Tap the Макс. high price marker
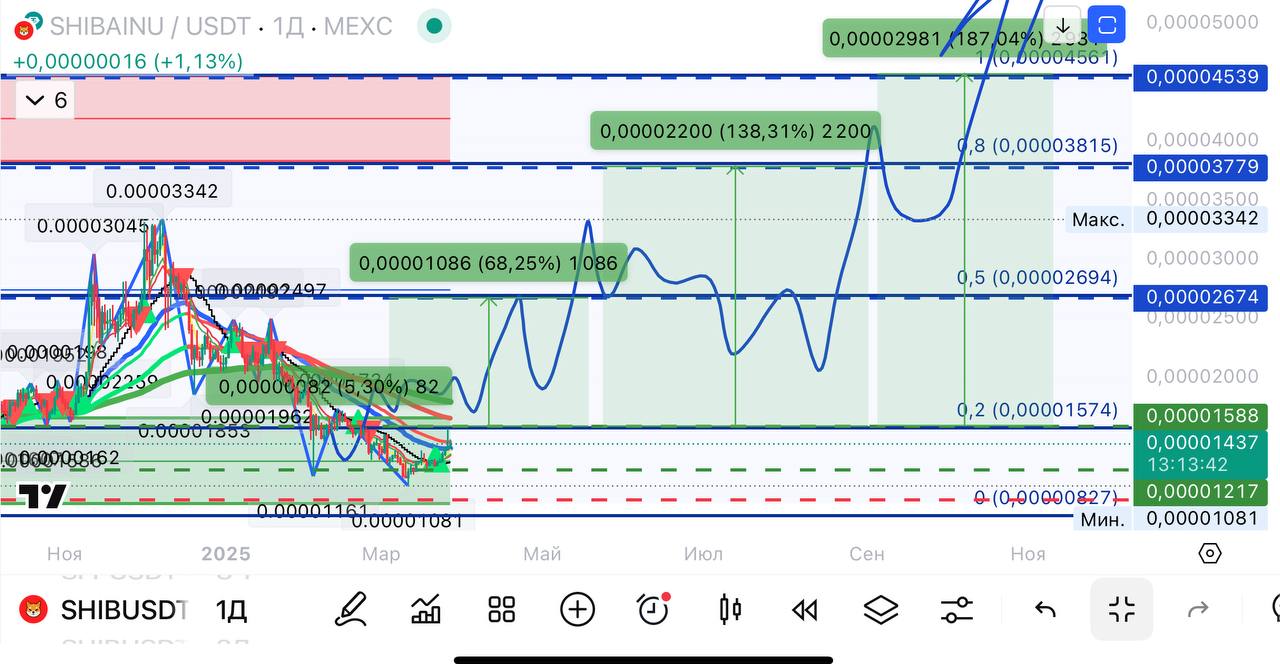This screenshot has width=1280, height=664. coord(1098,219)
